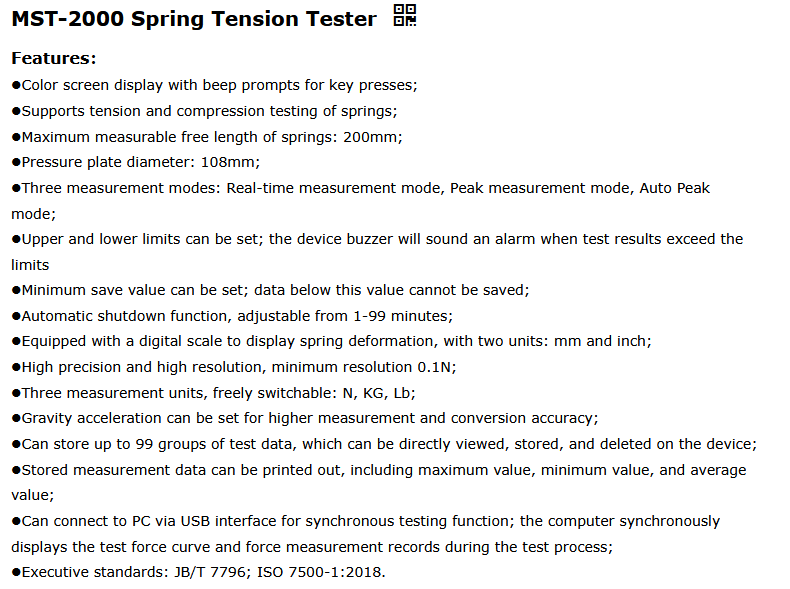This screenshot has height=589, width=790.
Task: Click the digital scale spring deformation line
Action: click(x=331, y=341)
